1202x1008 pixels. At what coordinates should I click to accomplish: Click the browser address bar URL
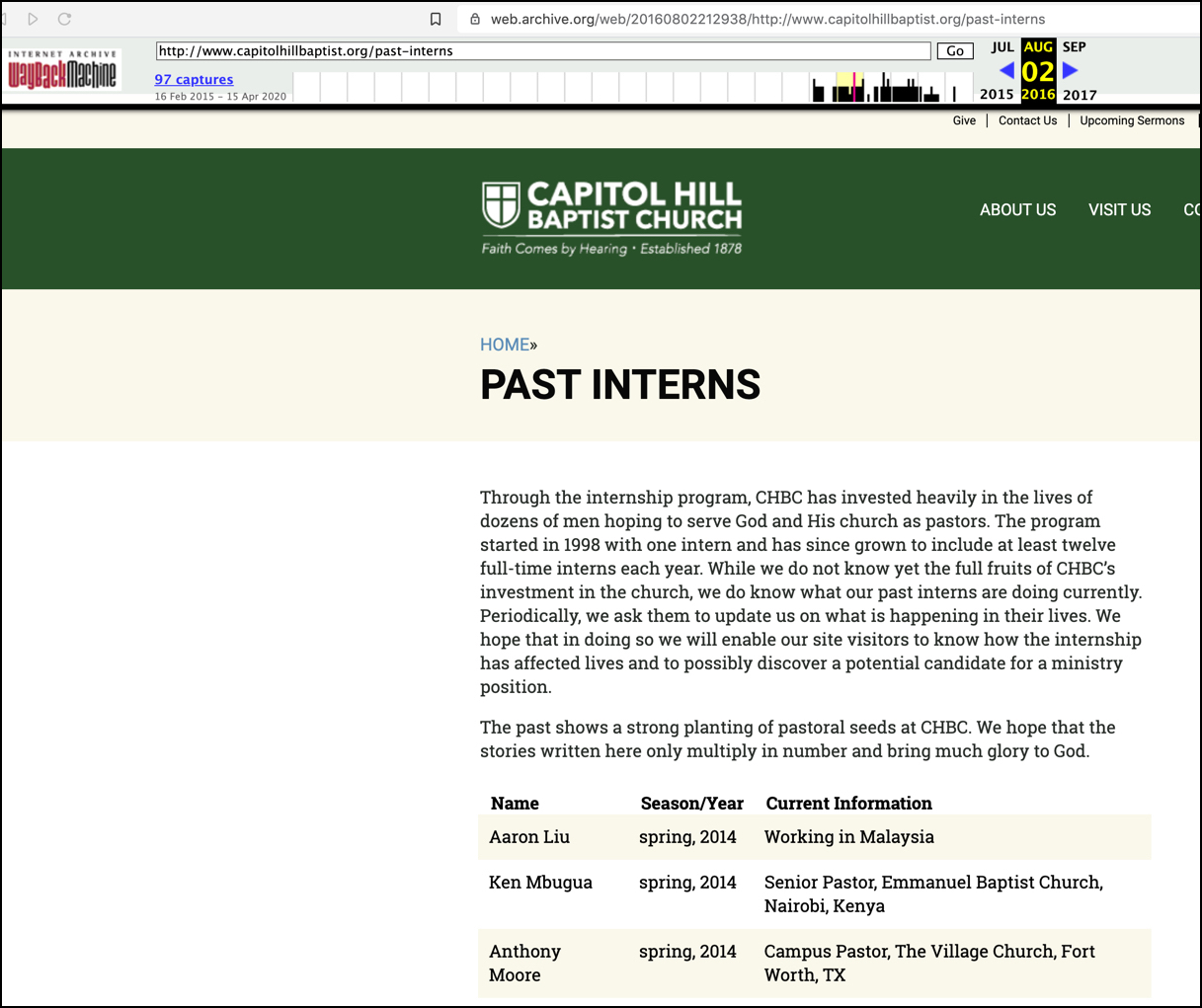(767, 19)
